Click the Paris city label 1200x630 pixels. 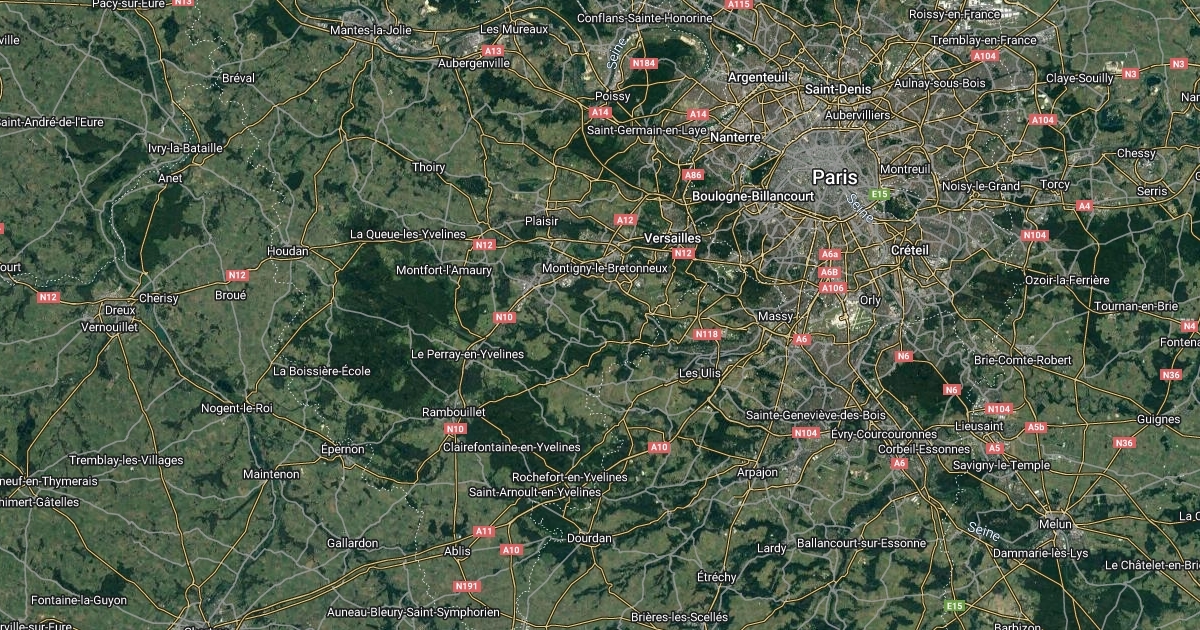tap(835, 177)
